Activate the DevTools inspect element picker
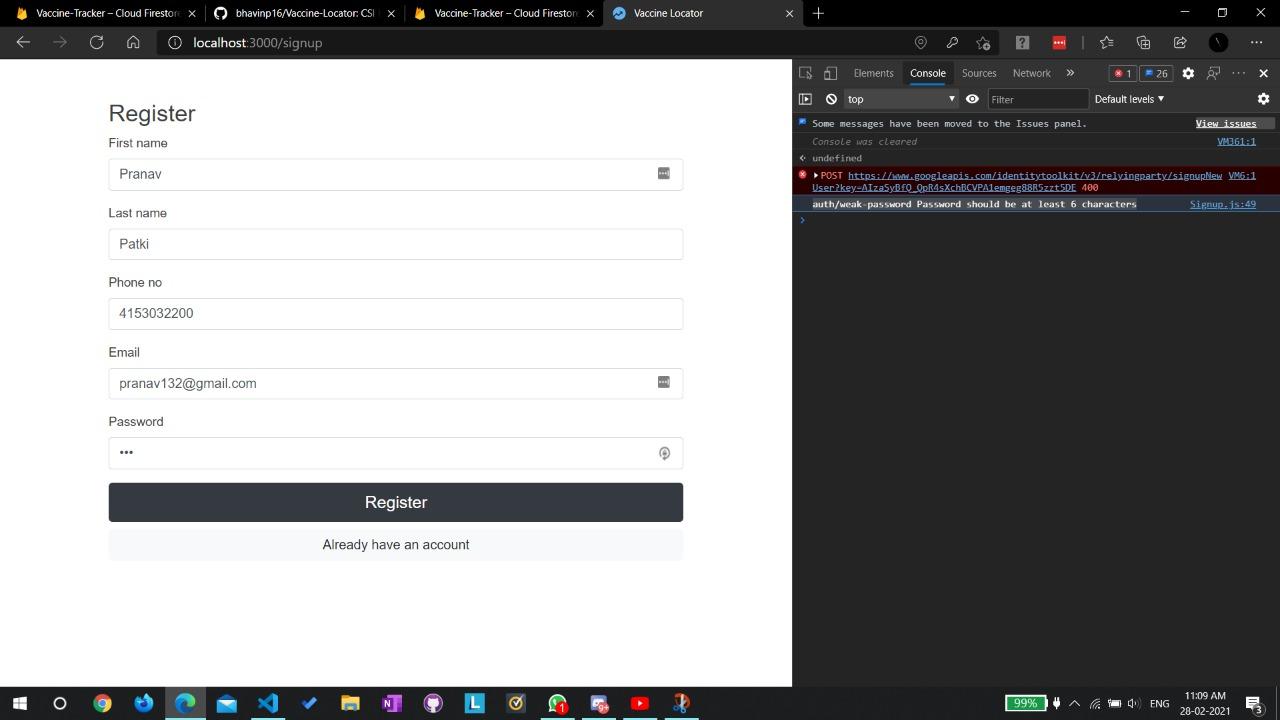 (x=806, y=73)
